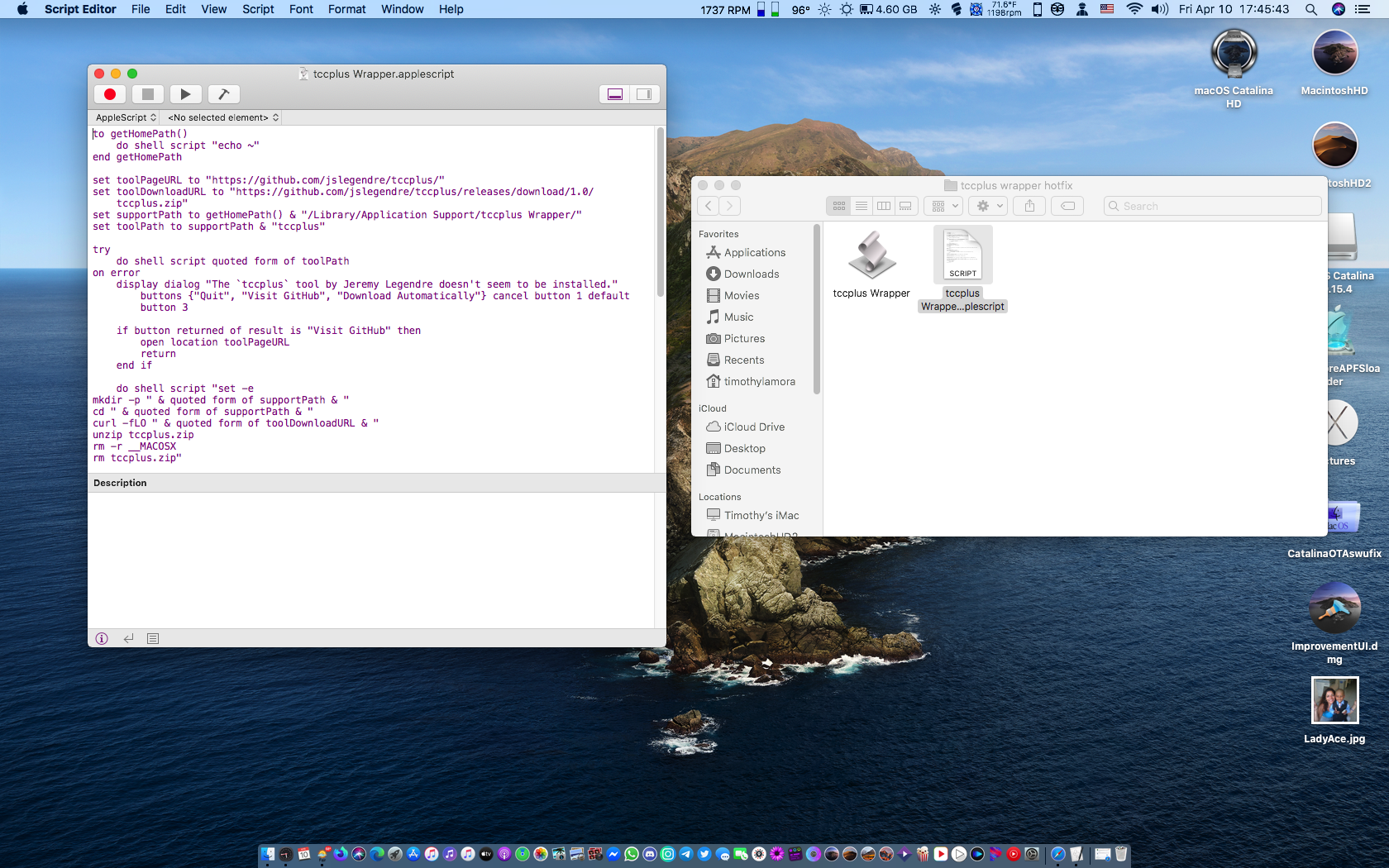Click the Stop script button
The height and width of the screenshot is (868, 1389).
(x=148, y=94)
